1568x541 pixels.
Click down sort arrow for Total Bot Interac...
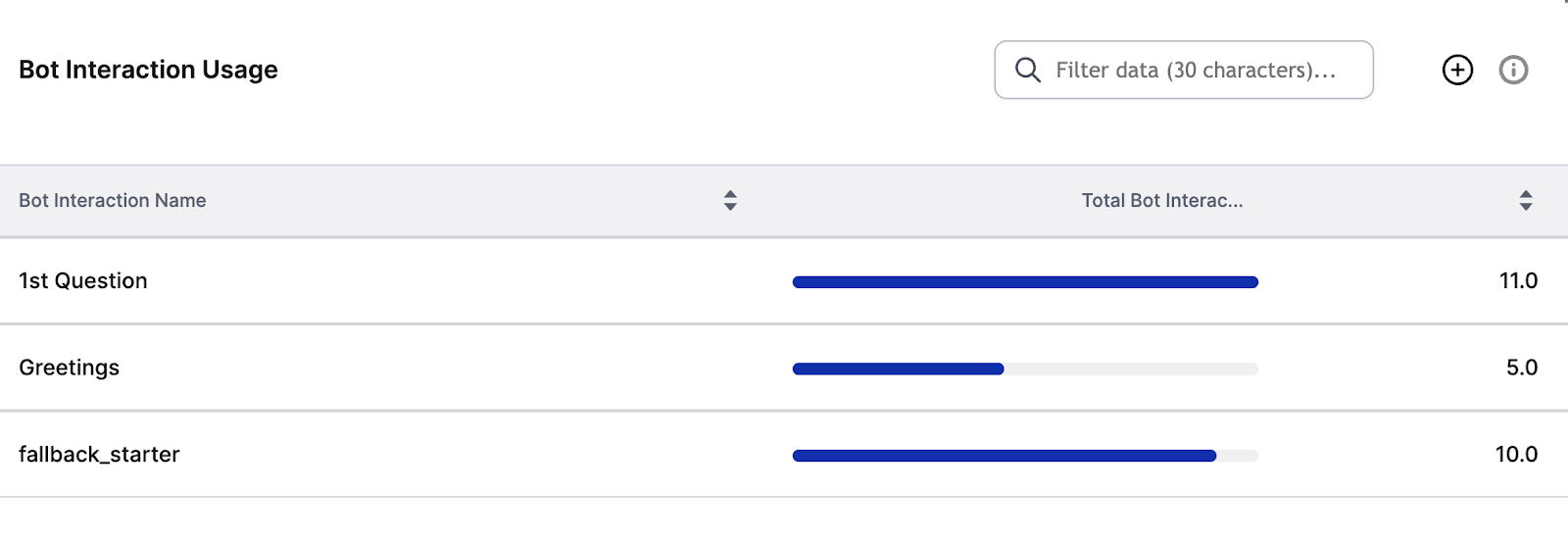point(1526,207)
